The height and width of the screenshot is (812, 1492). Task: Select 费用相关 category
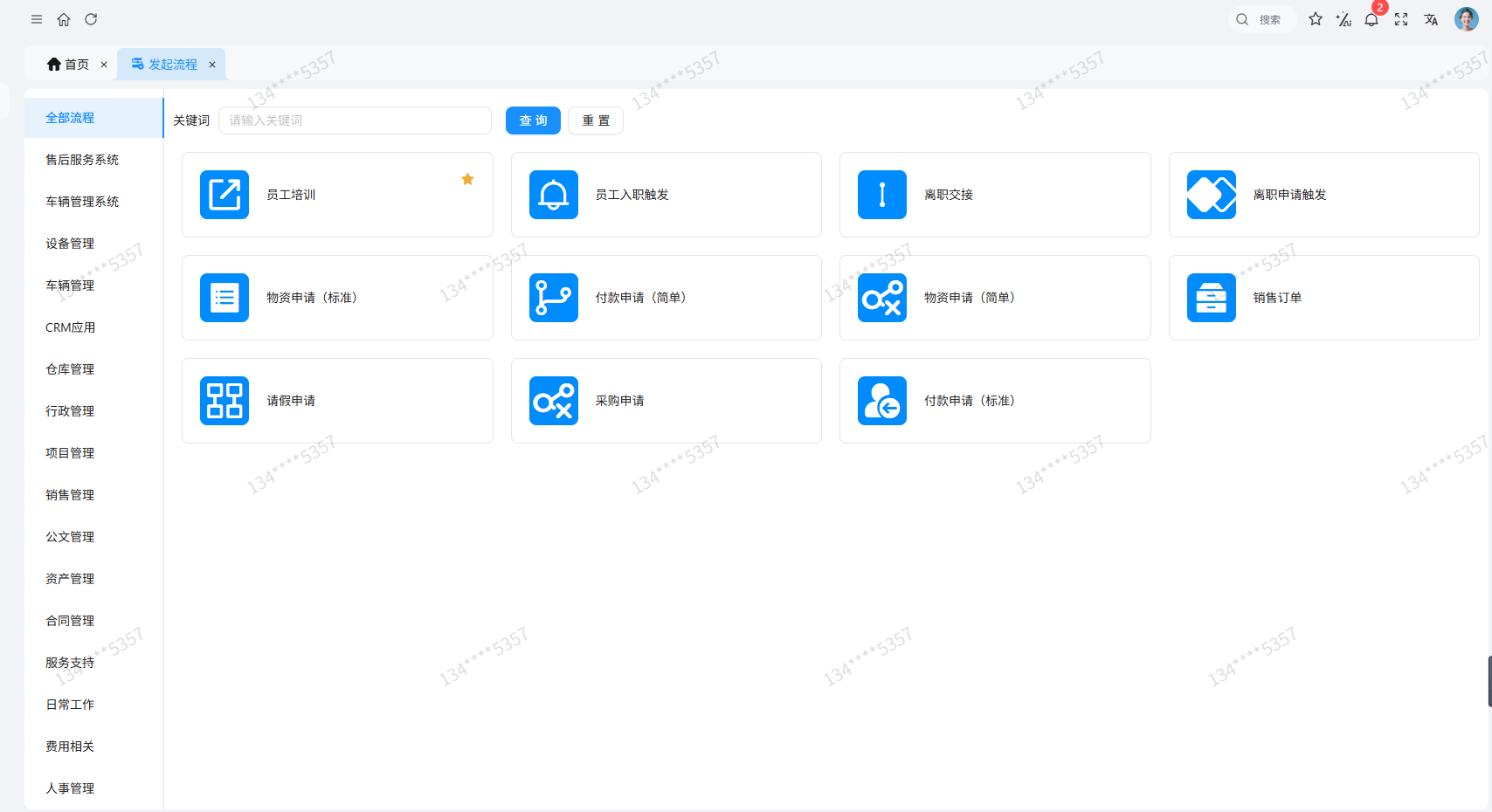coord(93,747)
